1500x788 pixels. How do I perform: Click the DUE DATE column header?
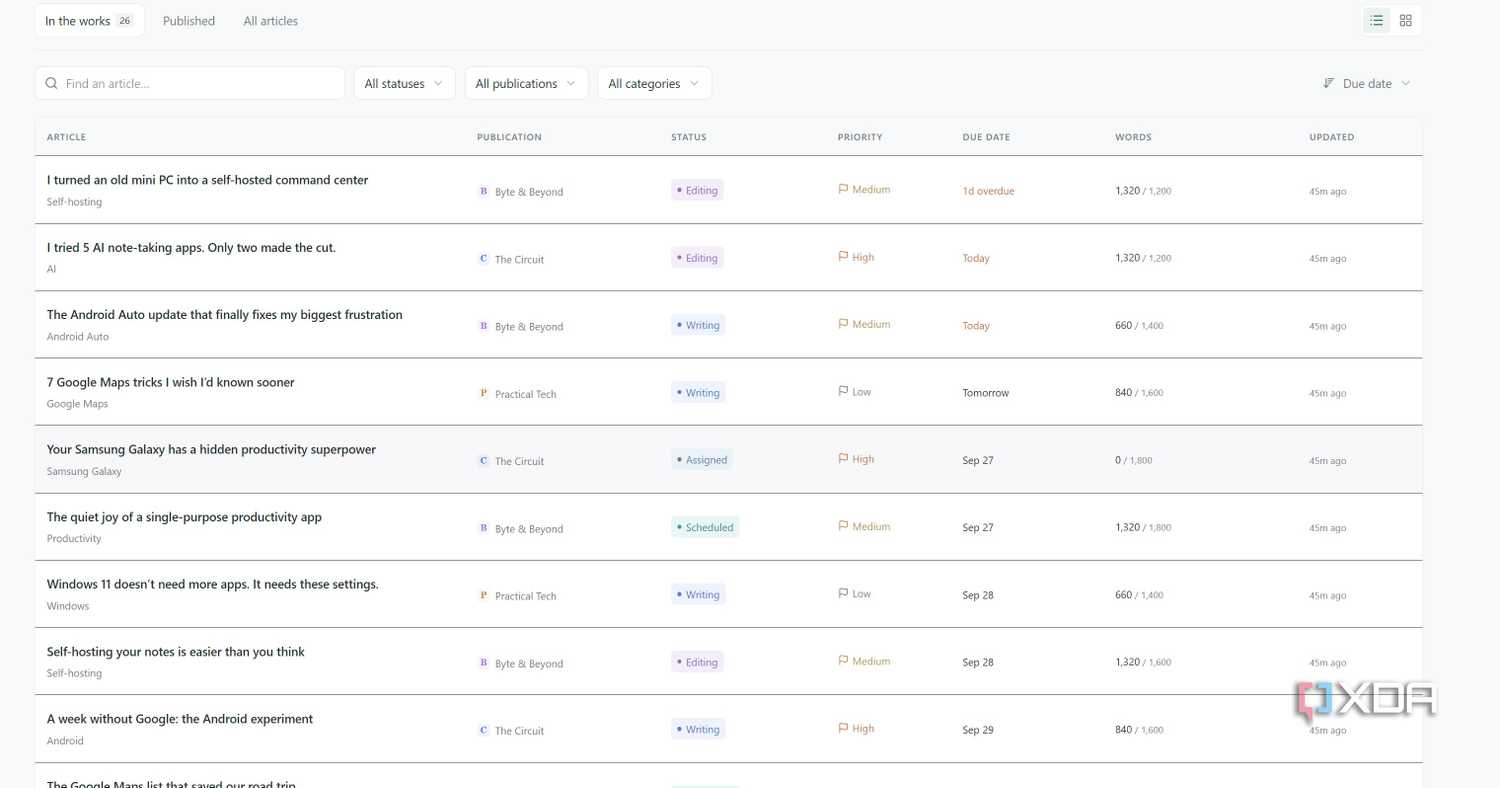coord(986,137)
